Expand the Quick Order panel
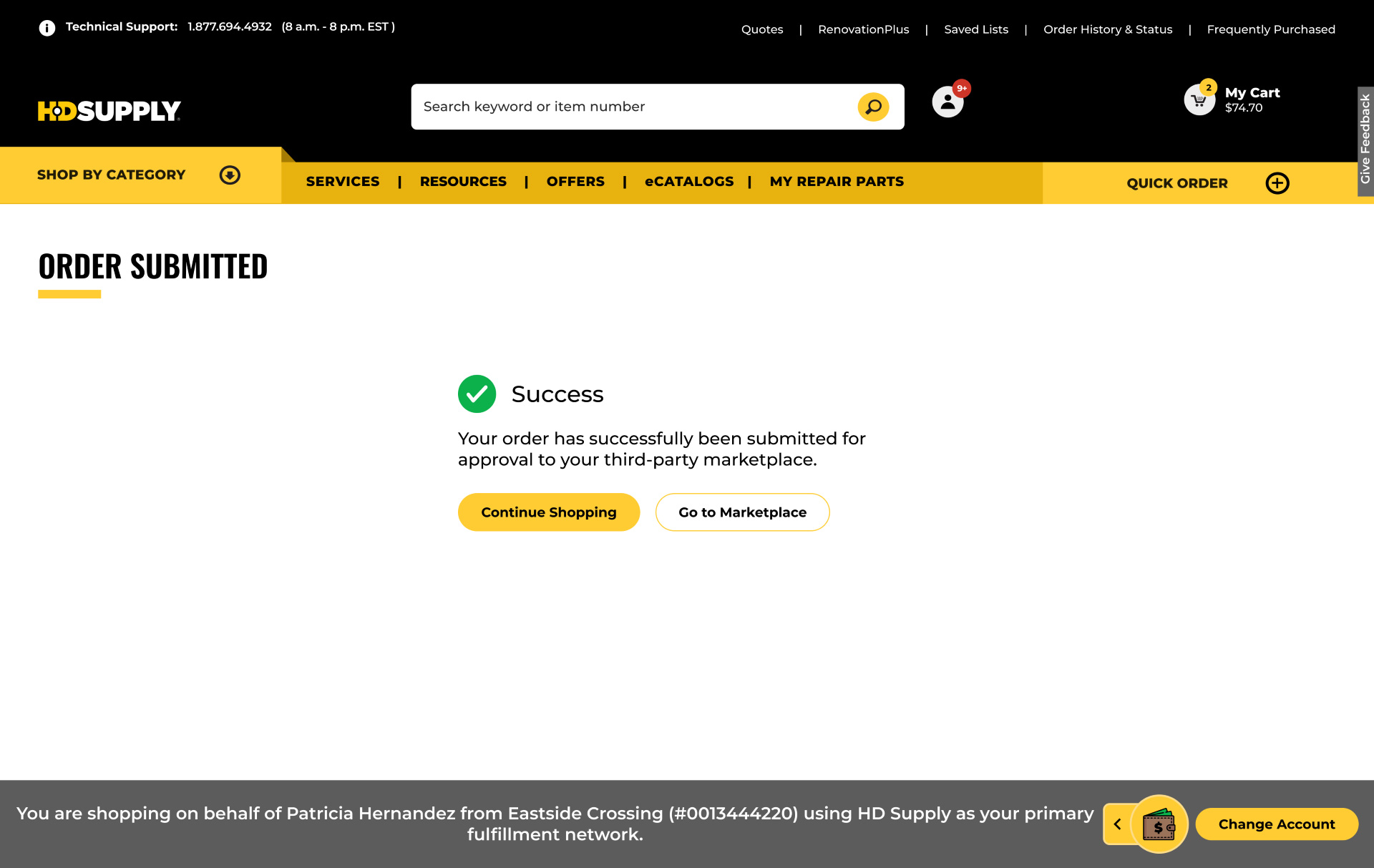The width and height of the screenshot is (1374, 868). [1176, 183]
